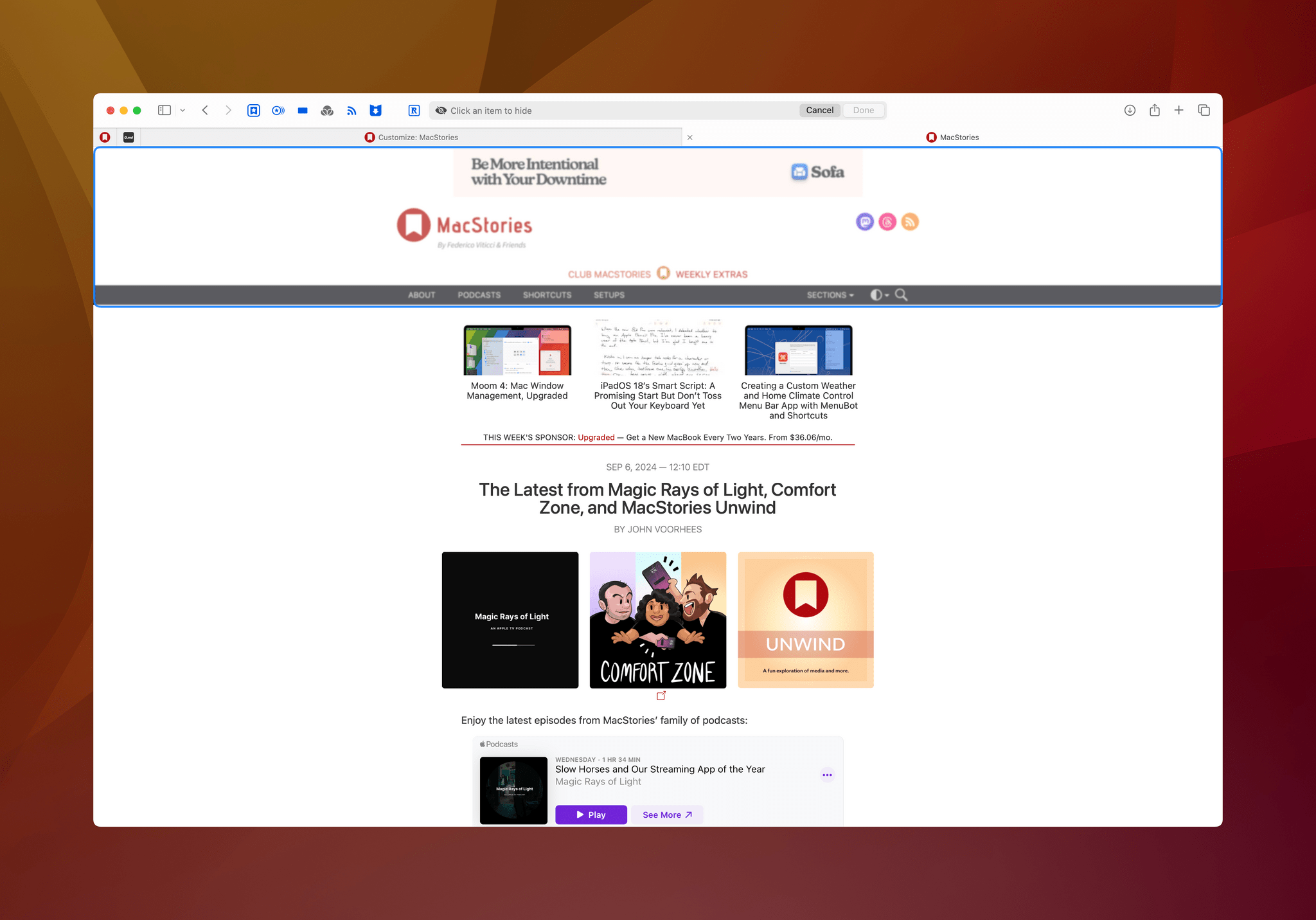1316x920 pixels.
Task: Open the Mastodon social icon
Action: [865, 222]
